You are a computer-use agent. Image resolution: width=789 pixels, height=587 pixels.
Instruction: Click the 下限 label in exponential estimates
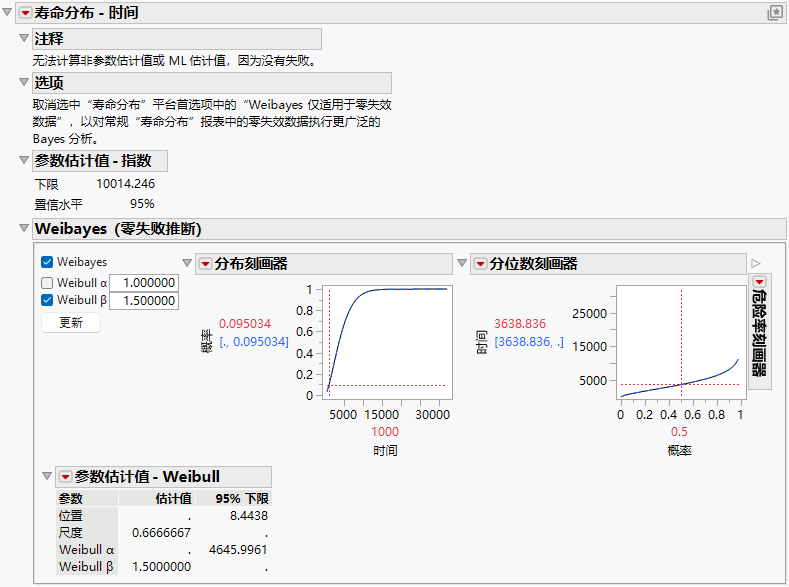pos(47,185)
